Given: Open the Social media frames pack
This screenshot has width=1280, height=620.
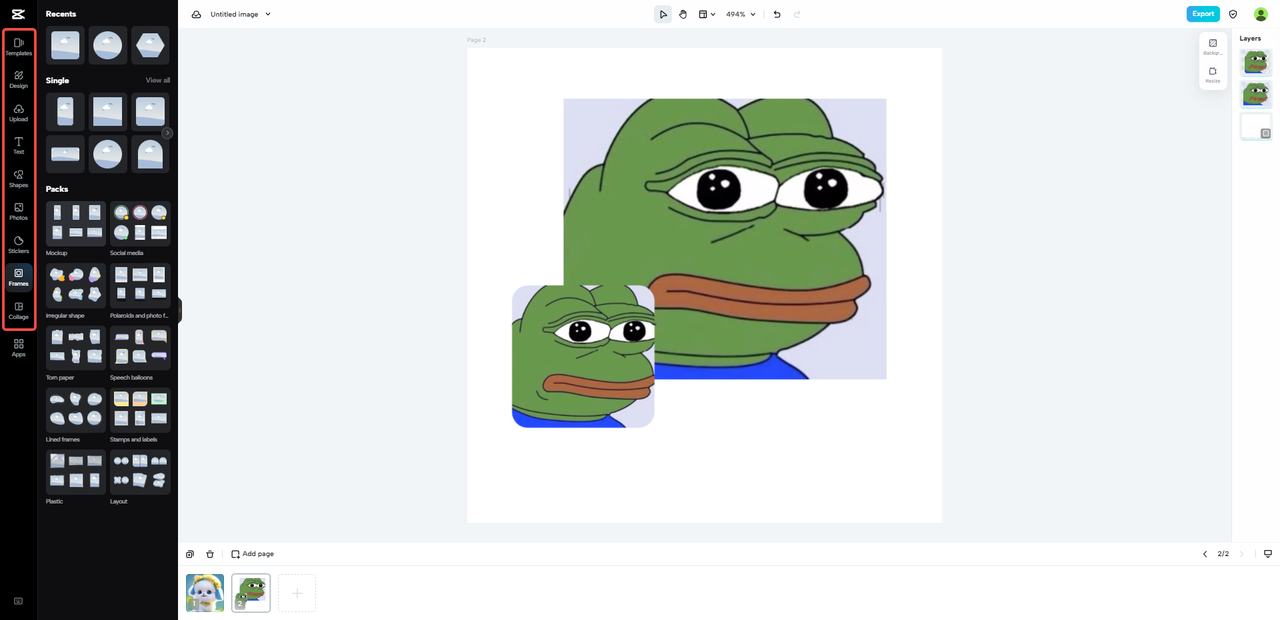Looking at the screenshot, I should coord(140,224).
